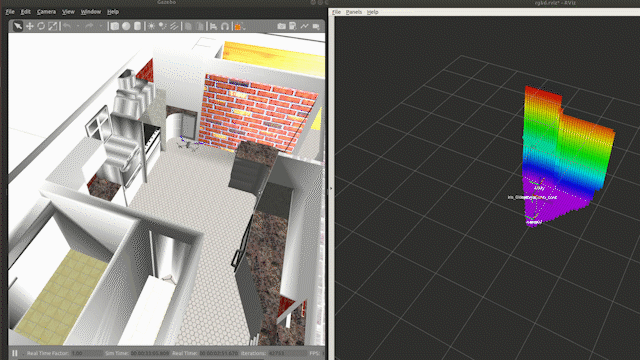Image resolution: width=640 pixels, height=360 pixels.
Task: Activate the translate mode tool
Action: (x=30, y=26)
